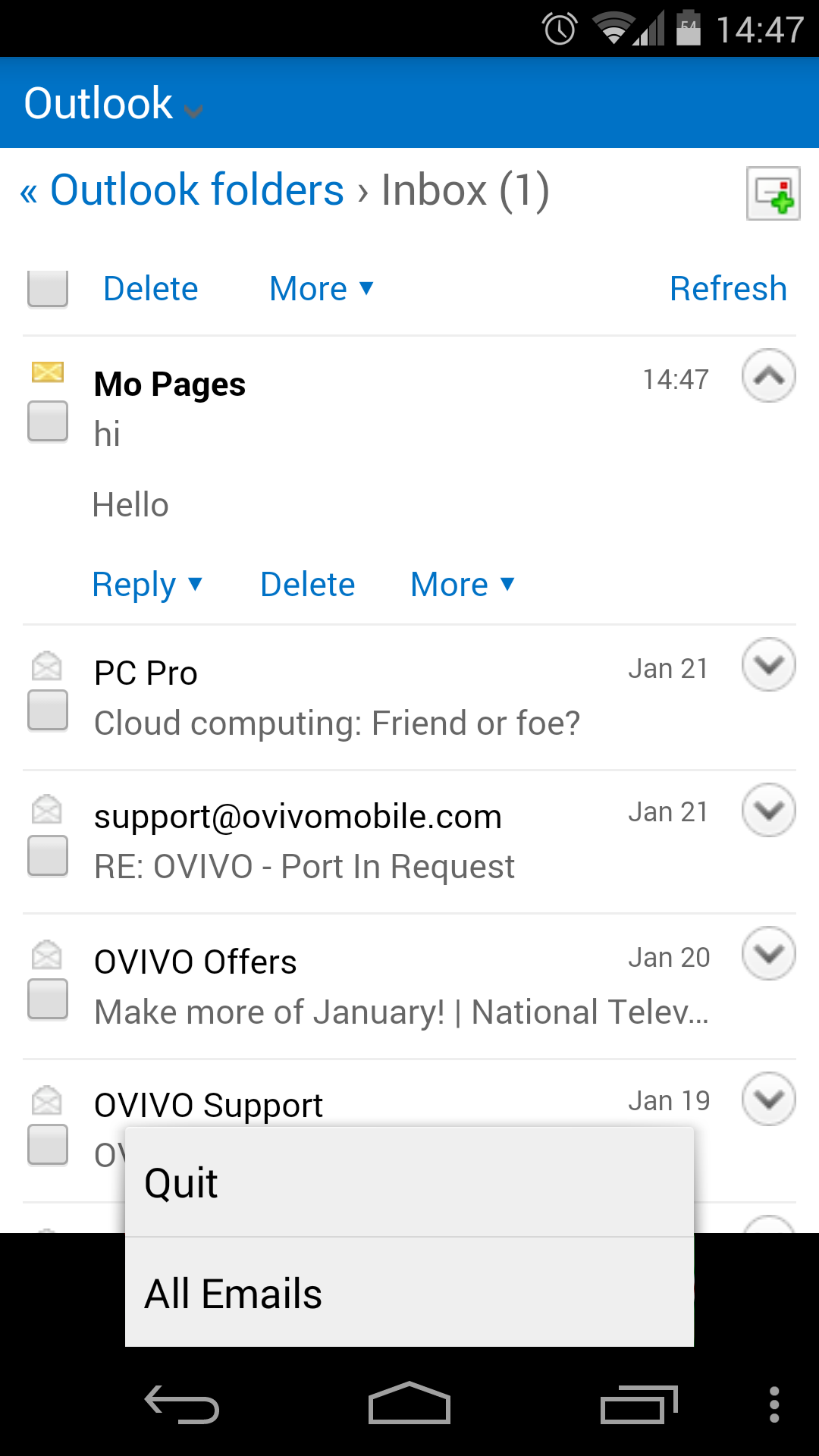This screenshot has width=819, height=1456.
Task: Tap the new message compose icon
Action: pos(773,194)
